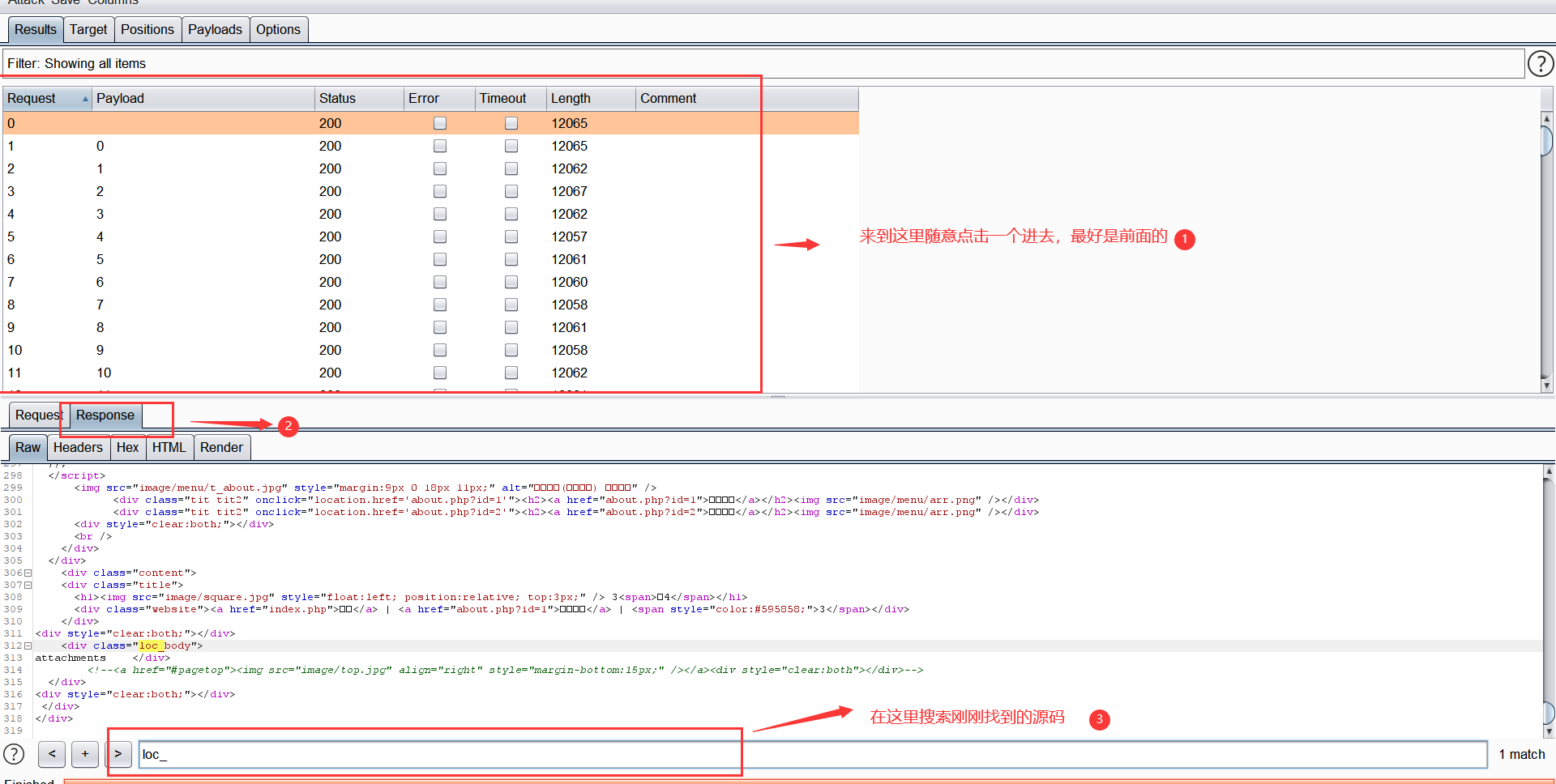The height and width of the screenshot is (784, 1556).
Task: Go to previous search match
Action: pos(52,754)
